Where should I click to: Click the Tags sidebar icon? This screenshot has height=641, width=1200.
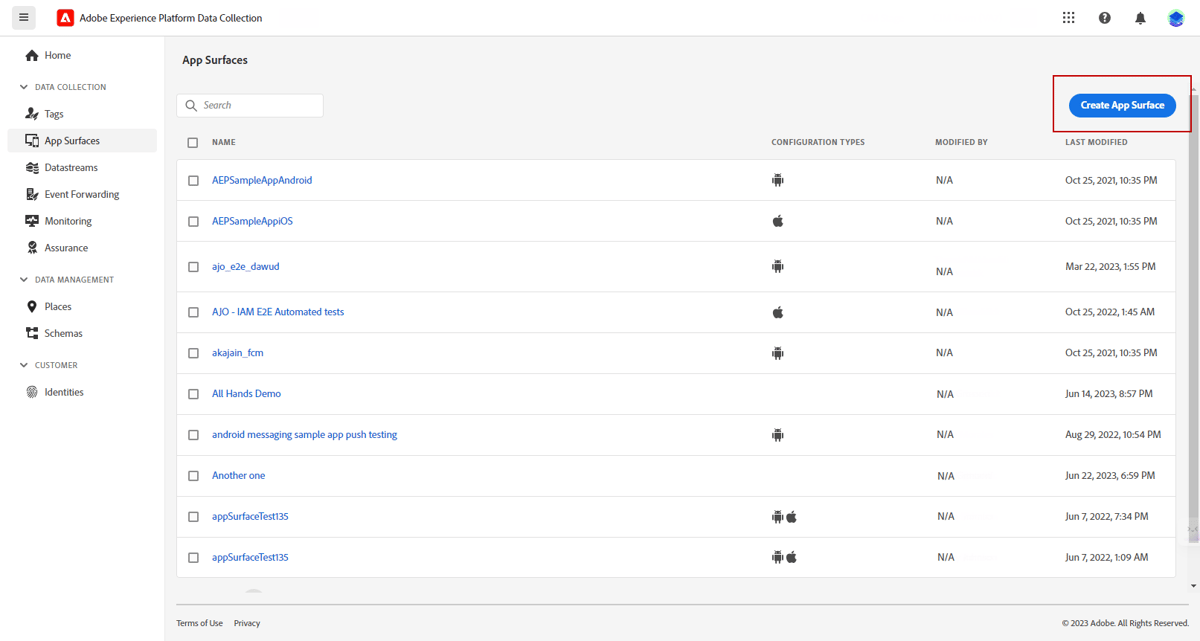(32, 114)
